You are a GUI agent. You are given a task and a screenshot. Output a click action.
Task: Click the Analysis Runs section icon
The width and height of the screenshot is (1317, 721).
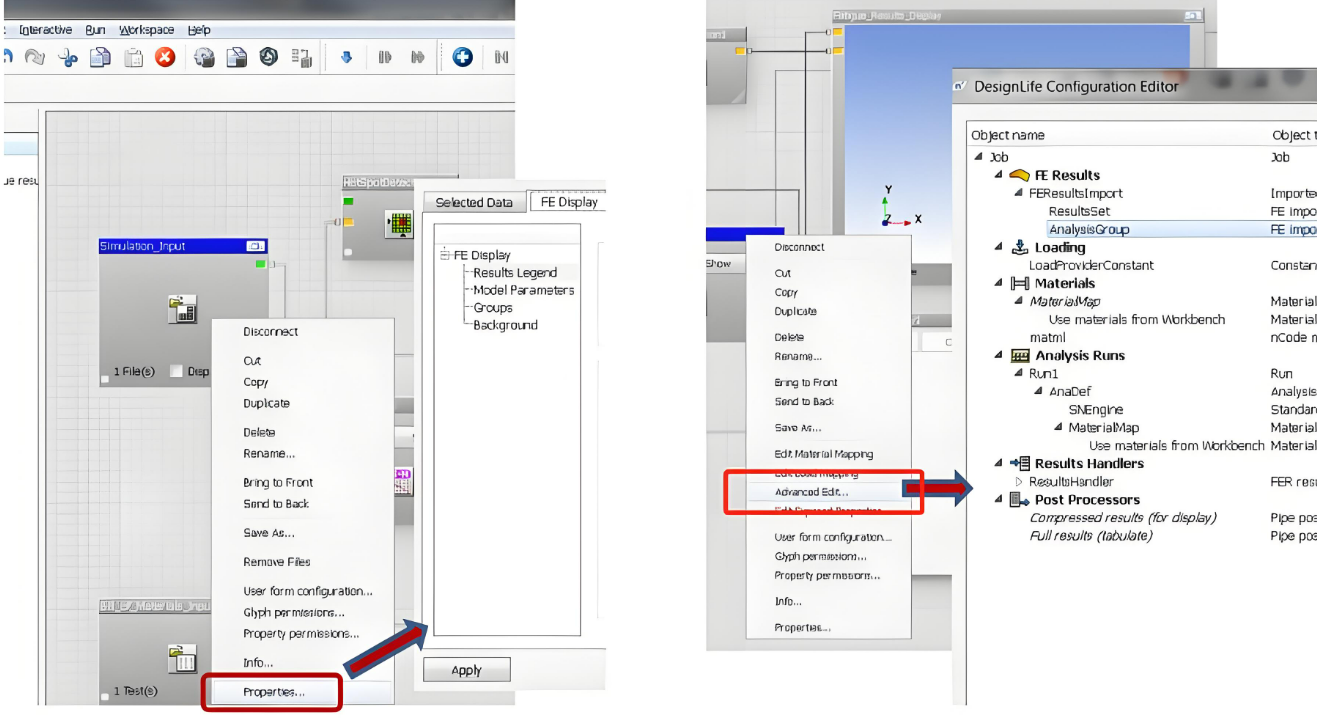click(x=1020, y=355)
